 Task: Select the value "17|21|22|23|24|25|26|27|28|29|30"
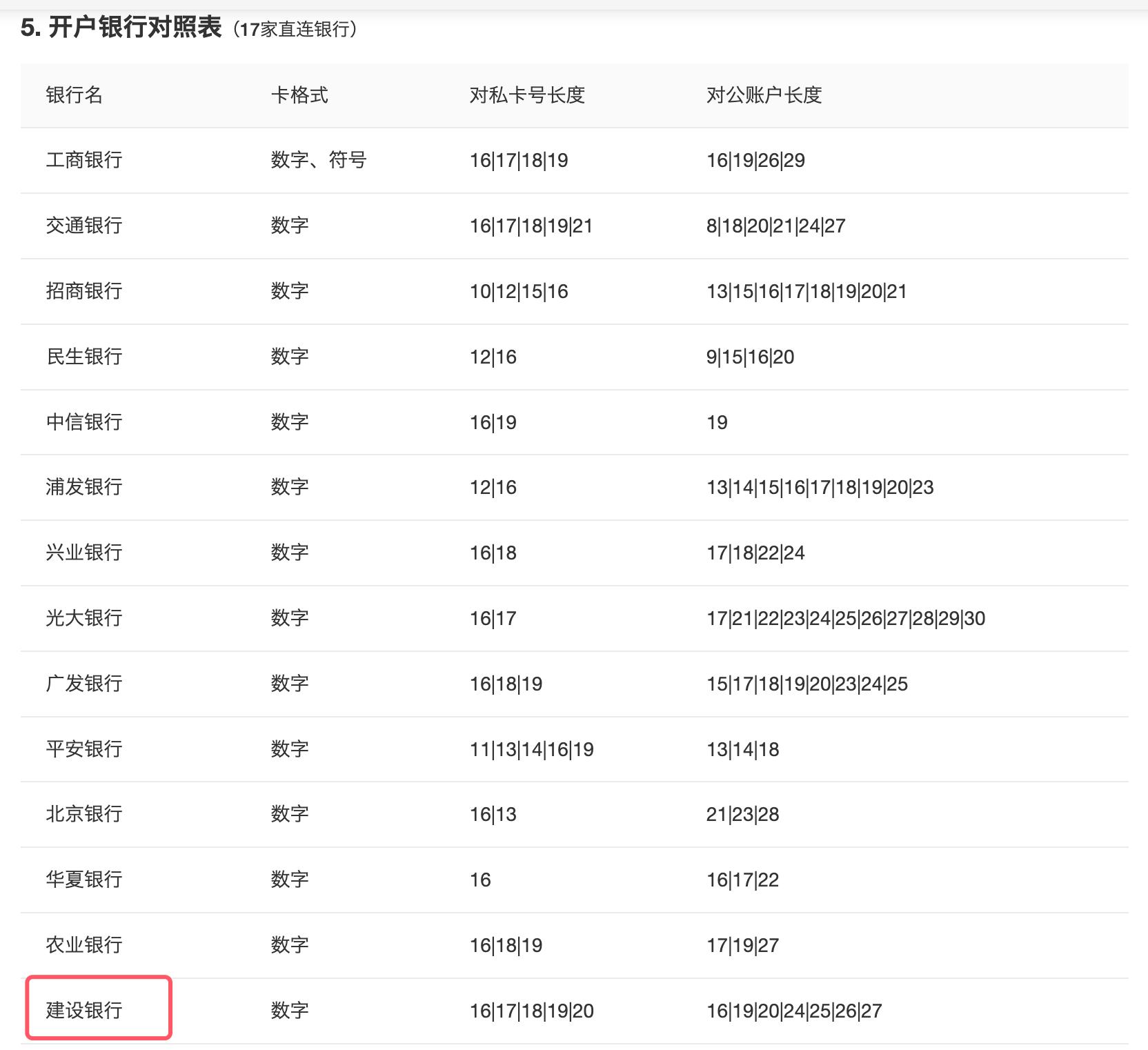[x=846, y=619]
